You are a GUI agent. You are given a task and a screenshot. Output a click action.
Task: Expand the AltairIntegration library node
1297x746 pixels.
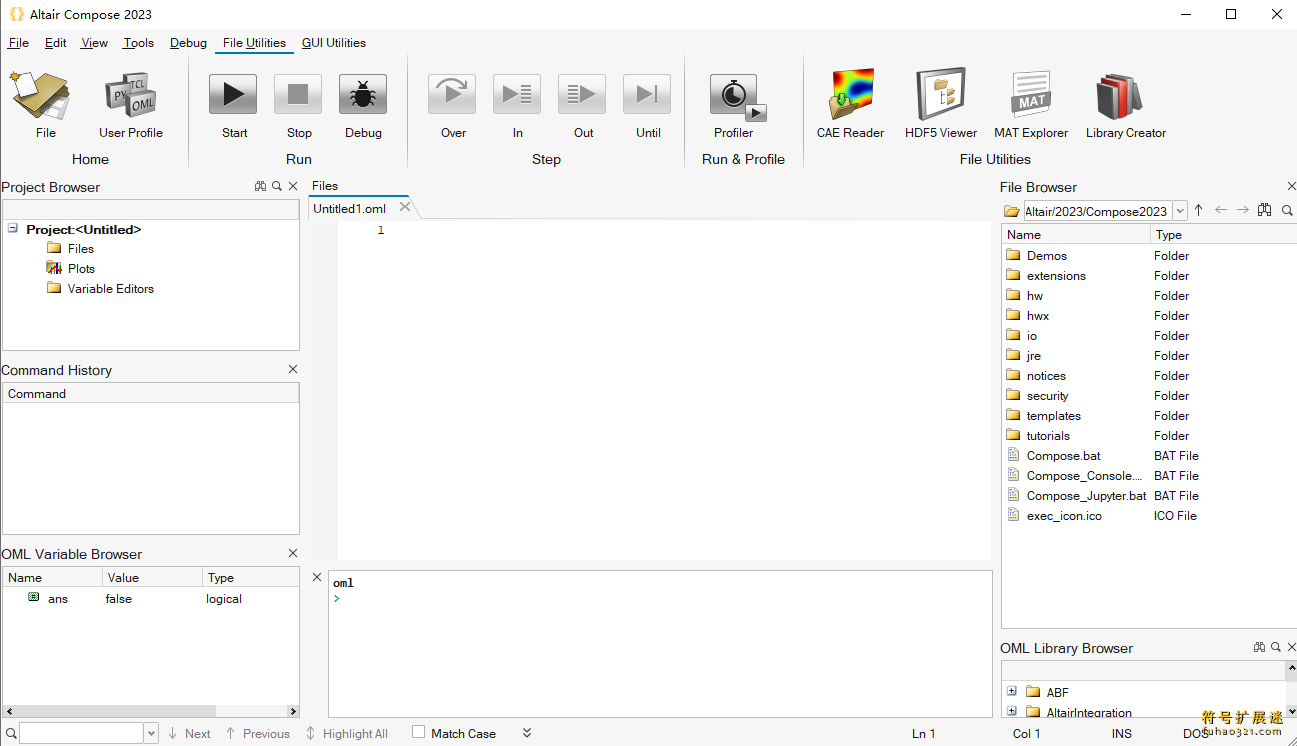pyautogui.click(x=1012, y=711)
